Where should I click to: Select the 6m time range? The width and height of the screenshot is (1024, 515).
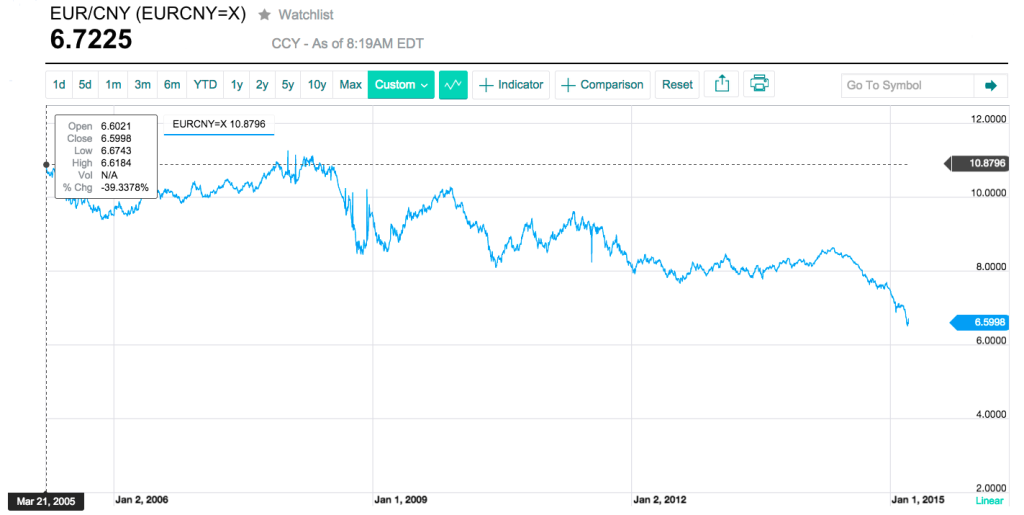[172, 85]
